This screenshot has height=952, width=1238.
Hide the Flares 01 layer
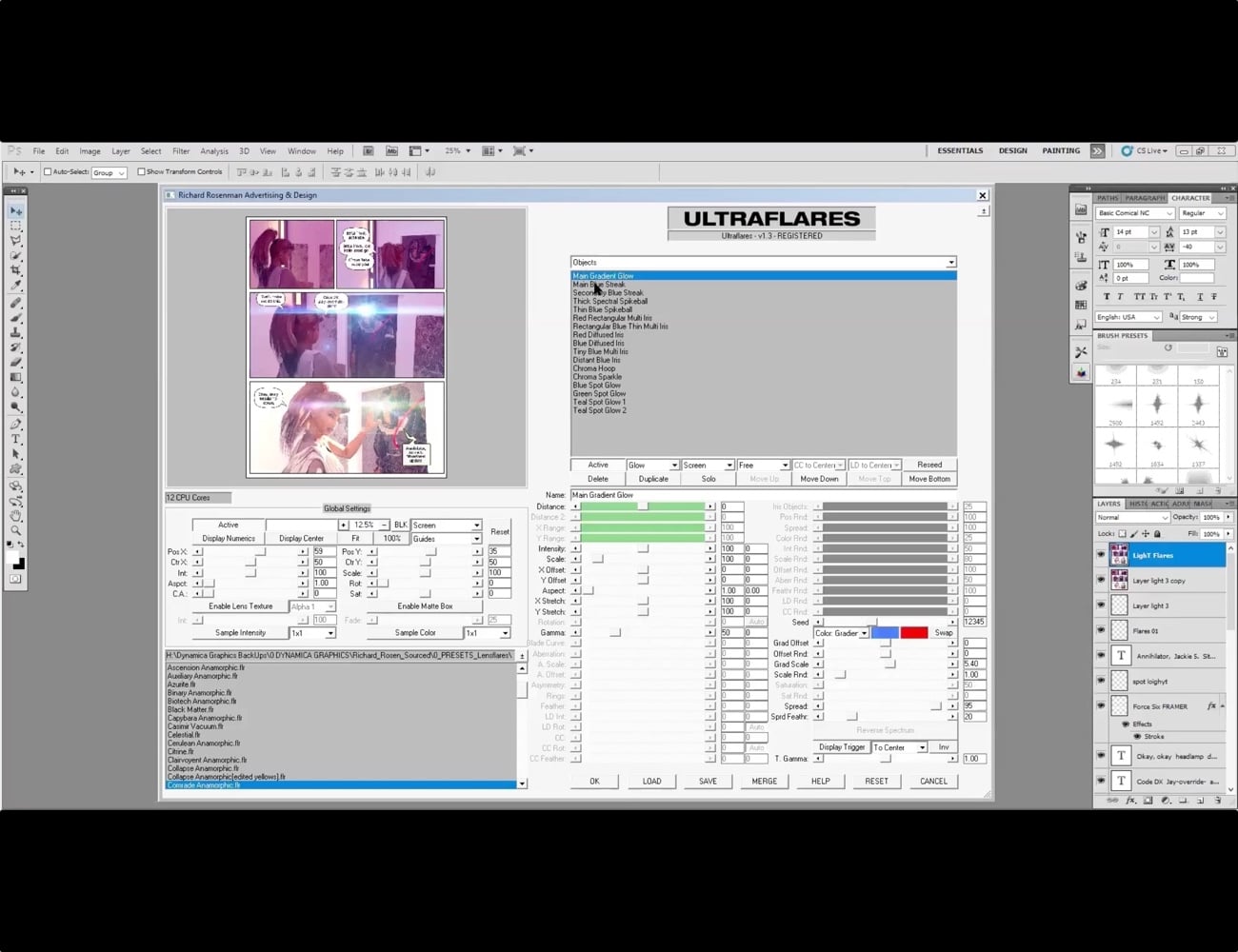point(1102,630)
